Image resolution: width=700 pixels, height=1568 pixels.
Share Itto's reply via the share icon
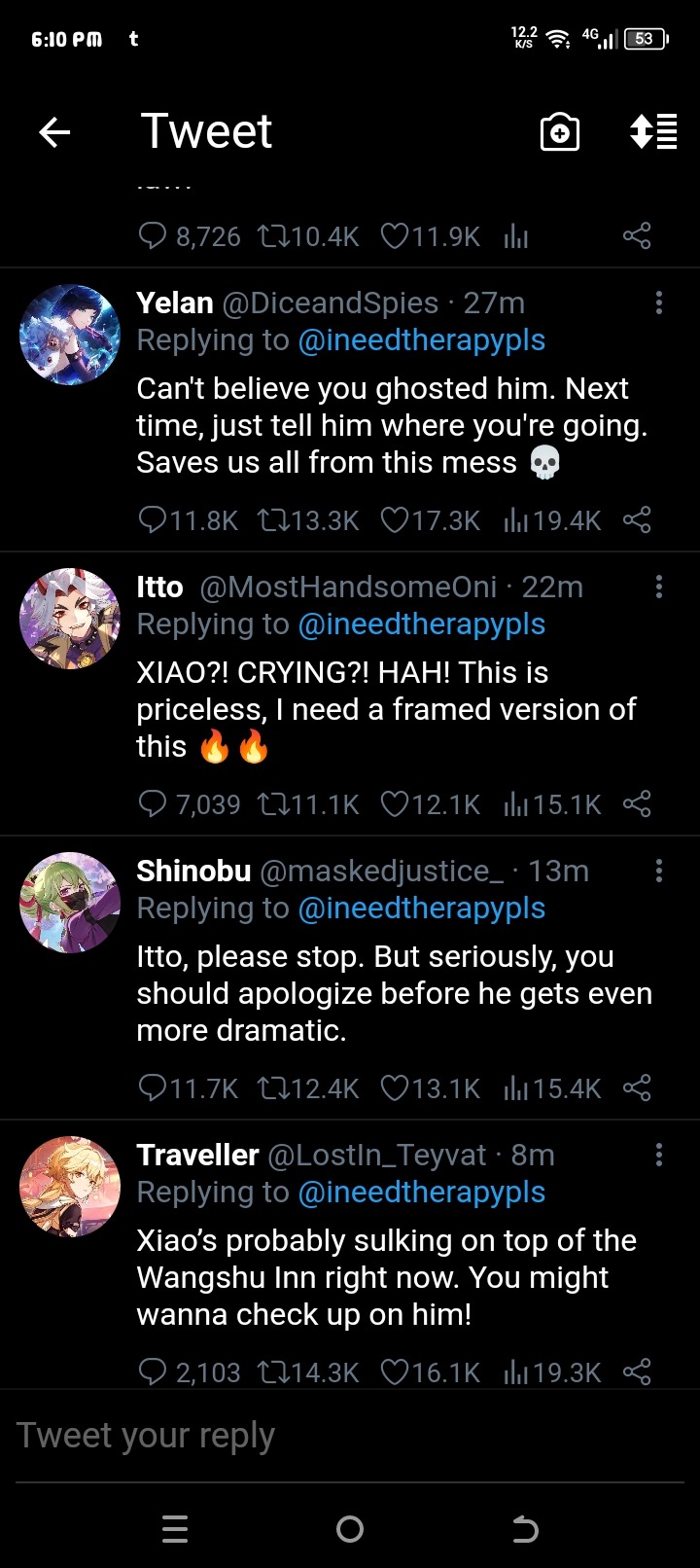(637, 804)
